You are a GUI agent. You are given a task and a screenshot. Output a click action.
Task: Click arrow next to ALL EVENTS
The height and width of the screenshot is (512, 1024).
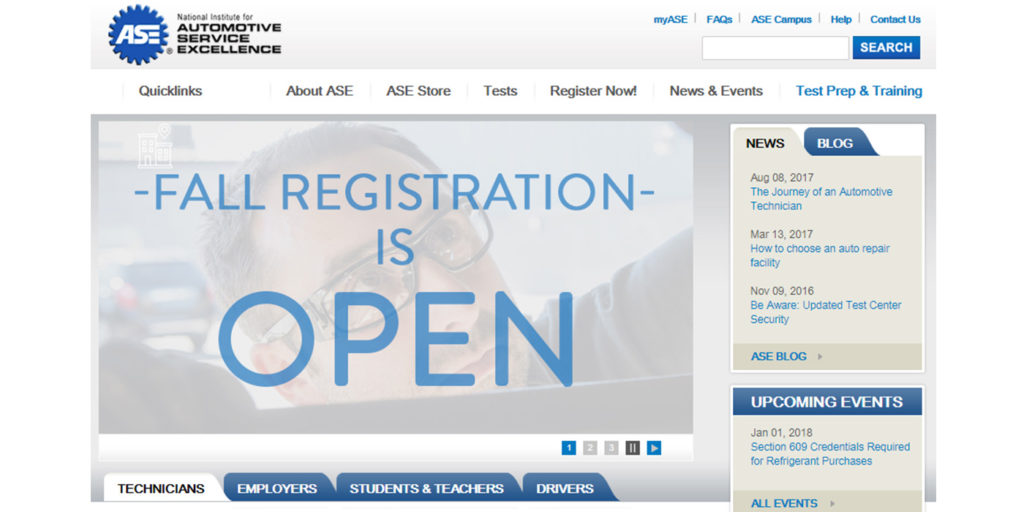(x=832, y=504)
